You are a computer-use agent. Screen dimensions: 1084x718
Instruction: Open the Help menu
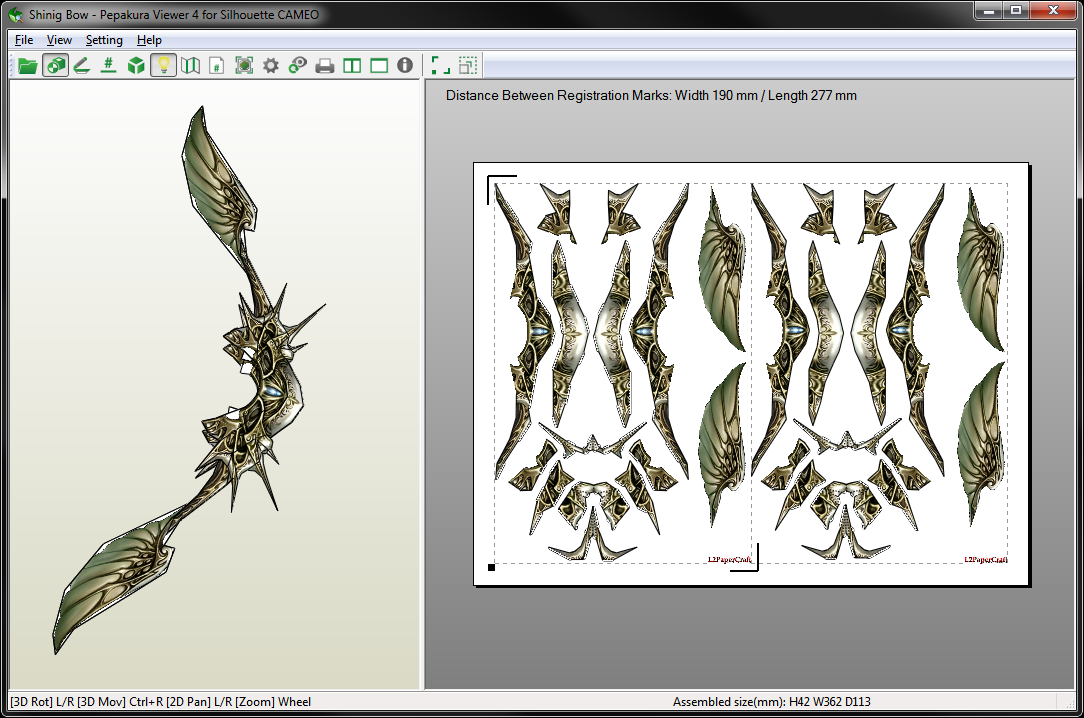click(x=149, y=40)
